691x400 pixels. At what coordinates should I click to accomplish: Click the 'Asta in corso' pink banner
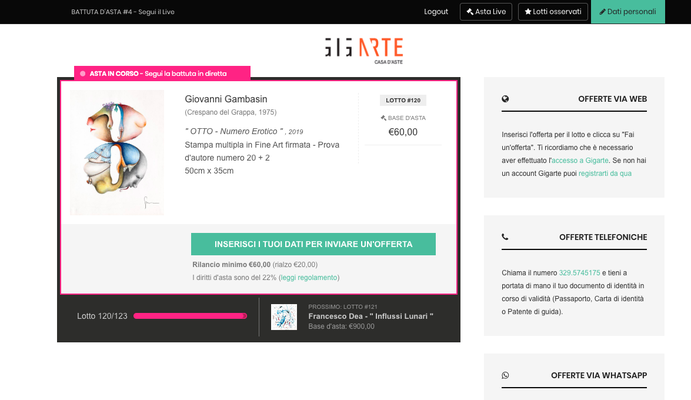[162, 73]
